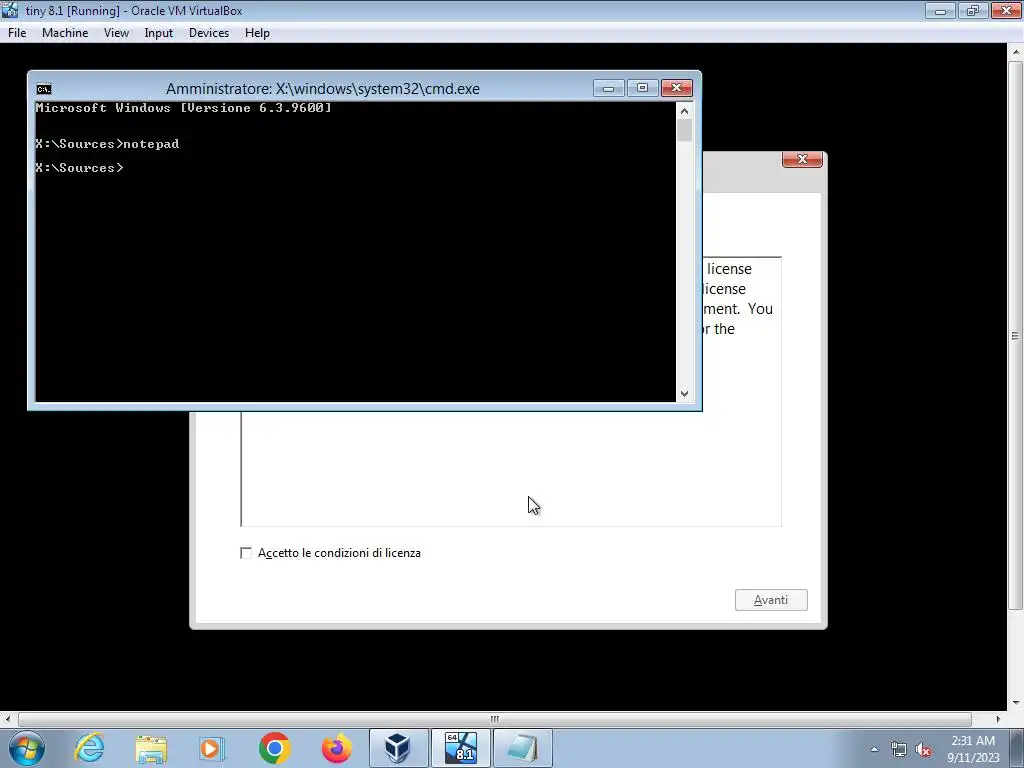1024x768 pixels.
Task: Select the tiny 8.1 VM taskbar icon
Action: tap(460, 748)
